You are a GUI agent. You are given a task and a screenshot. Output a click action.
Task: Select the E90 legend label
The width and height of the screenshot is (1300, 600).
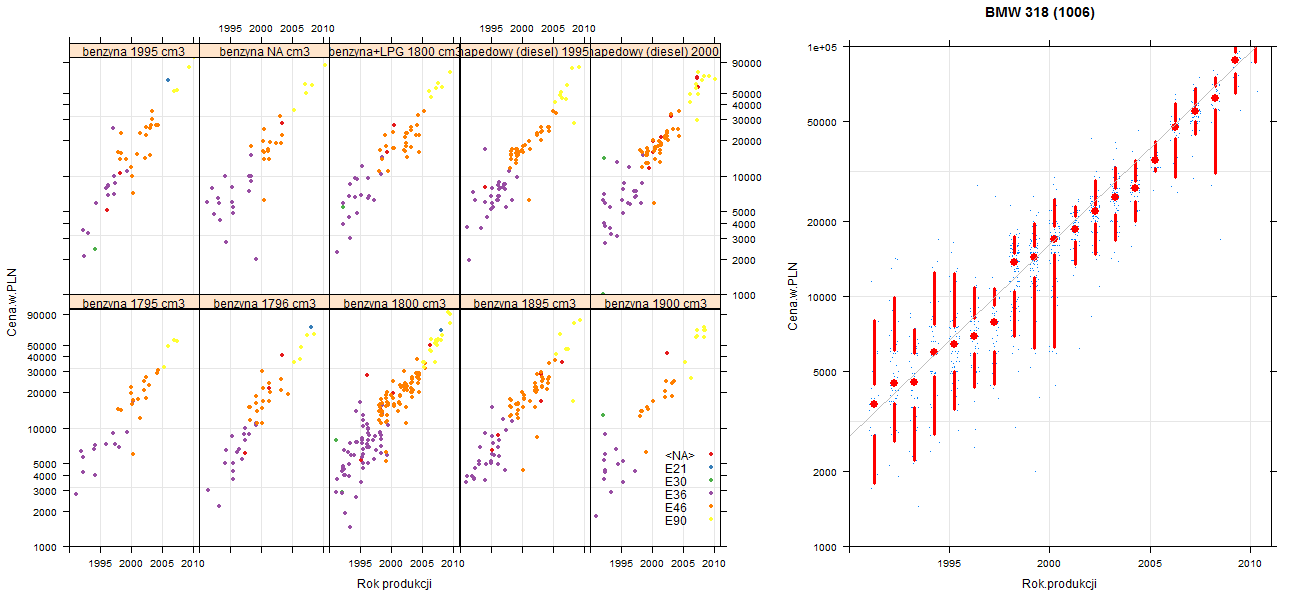coord(676,520)
